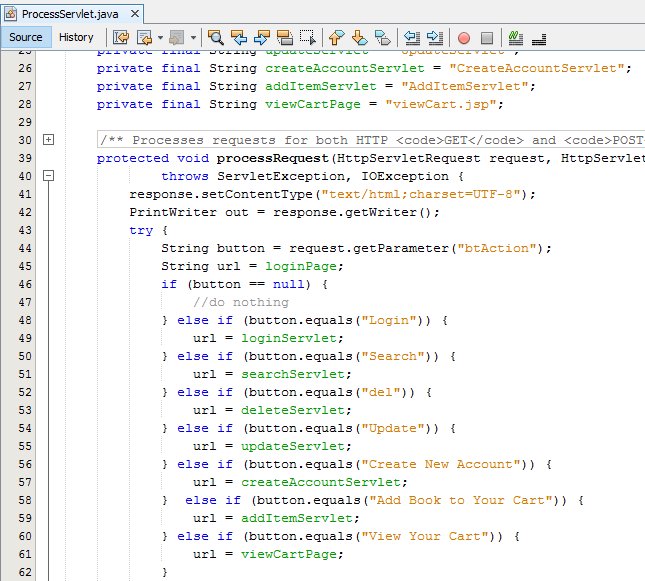This screenshot has width=645, height=581.
Task: Click the loginPage variable on line 45
Action: tap(301, 266)
